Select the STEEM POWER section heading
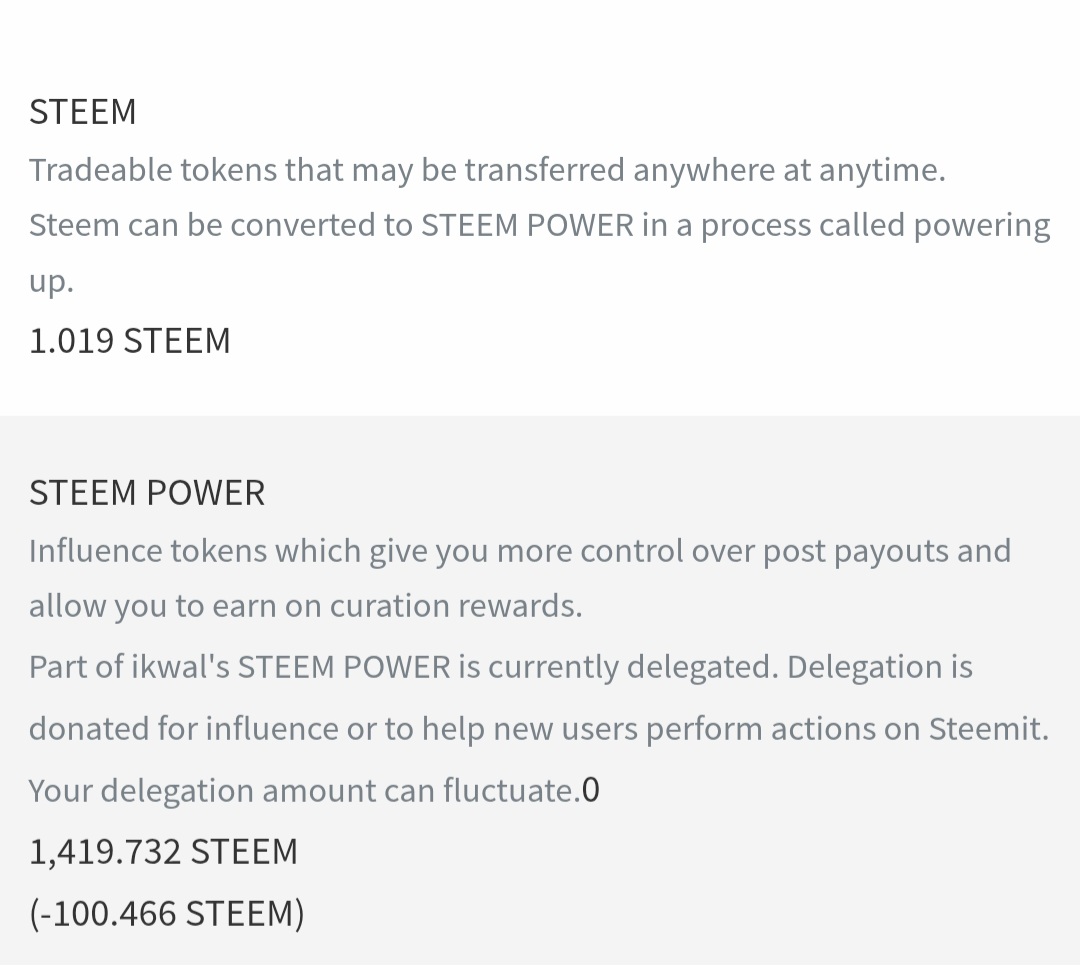The image size is (1080, 965). point(147,493)
